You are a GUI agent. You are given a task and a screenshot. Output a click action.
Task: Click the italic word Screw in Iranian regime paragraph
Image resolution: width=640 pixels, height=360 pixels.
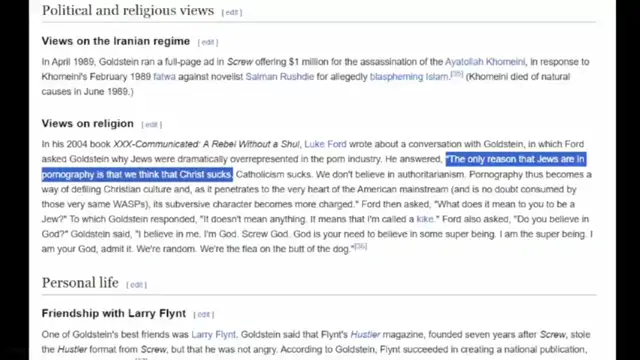click(x=240, y=62)
